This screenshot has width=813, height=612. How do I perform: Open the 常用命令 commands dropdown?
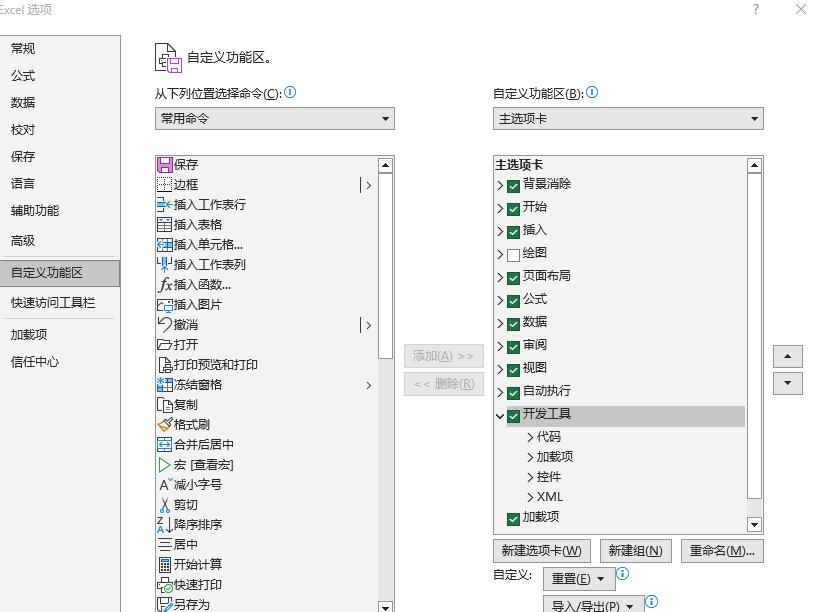coord(275,119)
